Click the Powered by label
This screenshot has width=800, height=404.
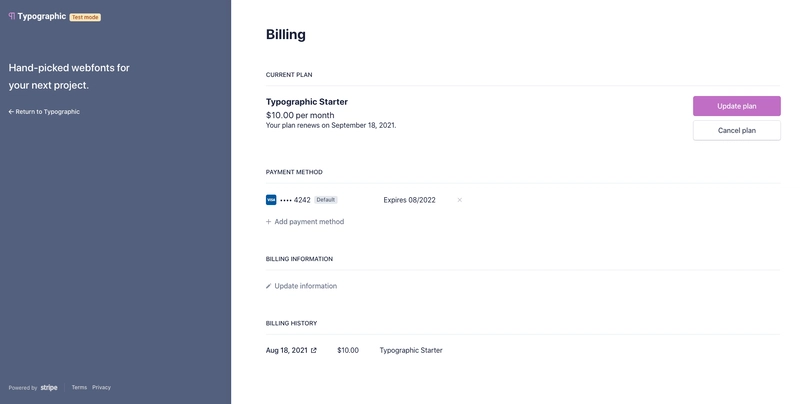22,388
